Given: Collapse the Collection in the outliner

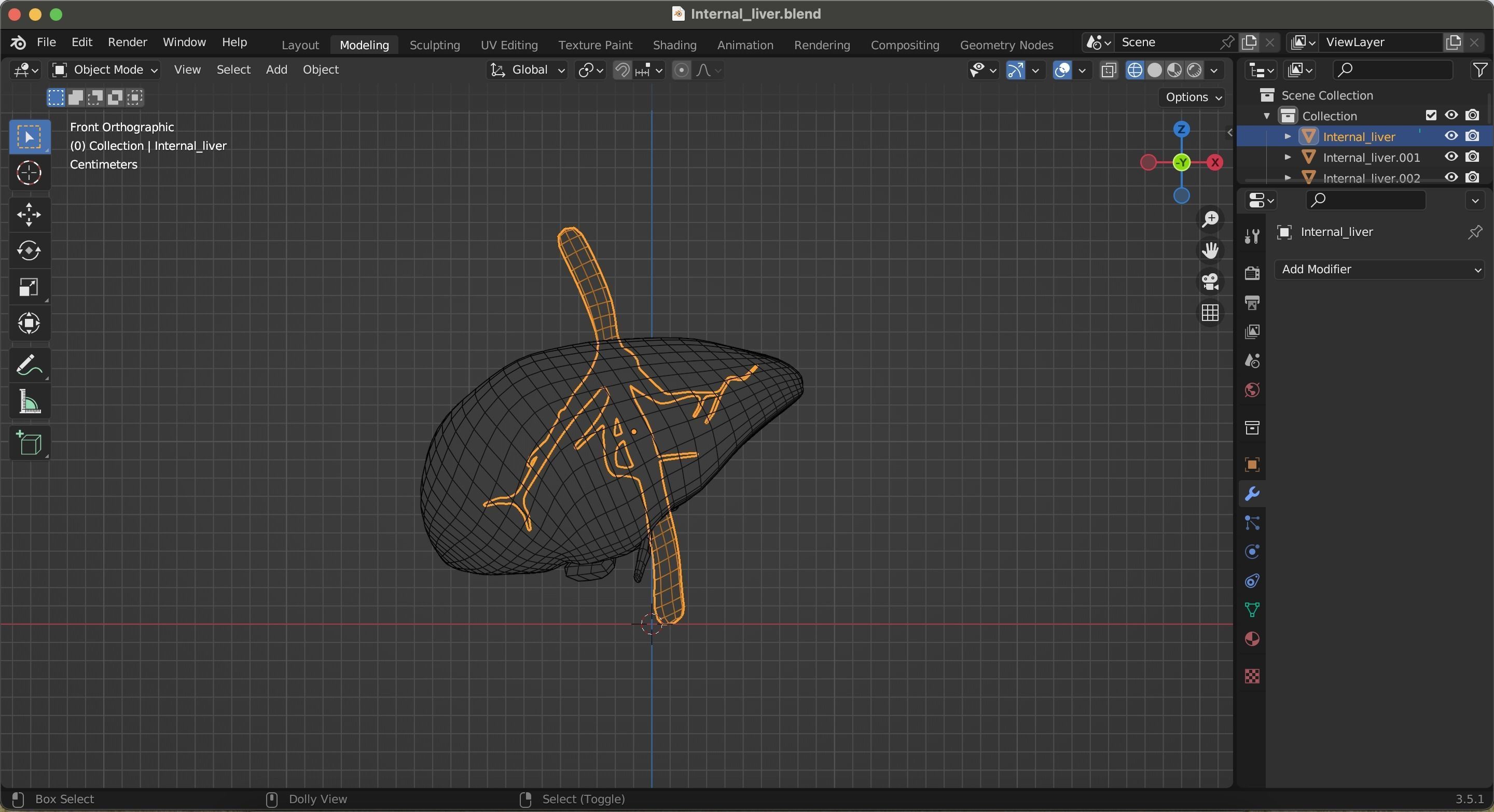Looking at the screenshot, I should click(1267, 115).
